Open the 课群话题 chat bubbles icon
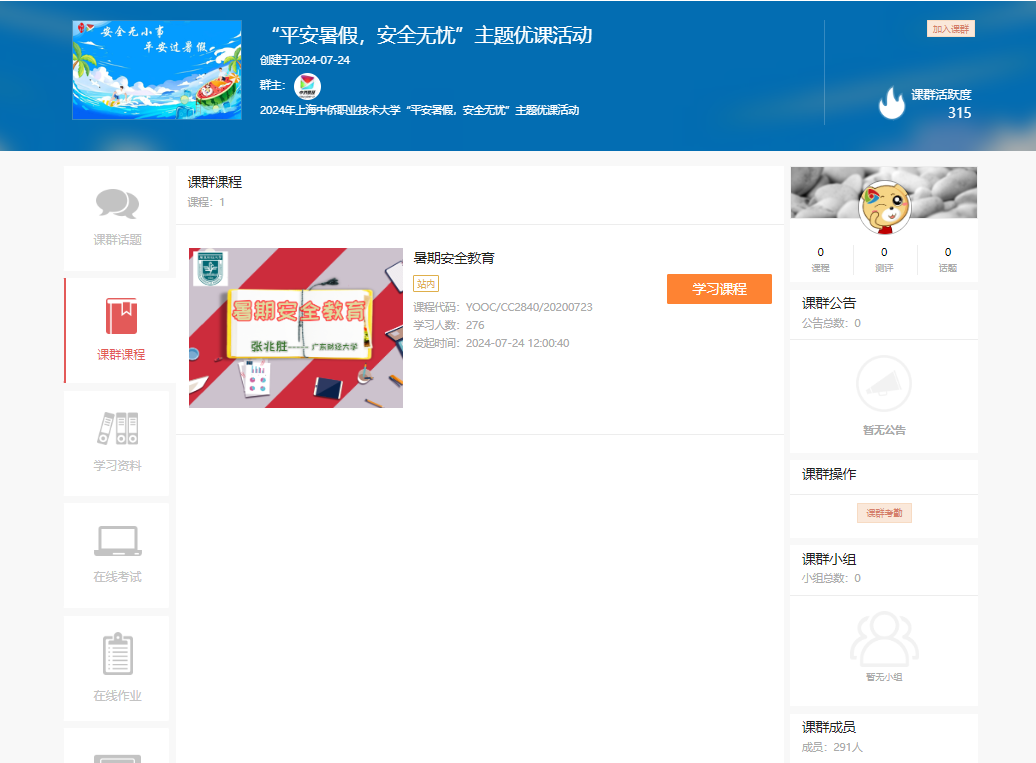The image size is (1036, 763). point(118,203)
